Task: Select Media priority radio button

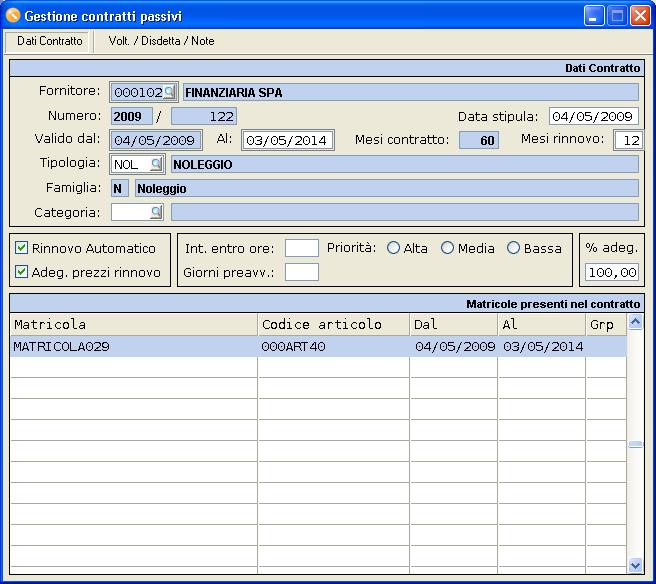Action: (448, 248)
